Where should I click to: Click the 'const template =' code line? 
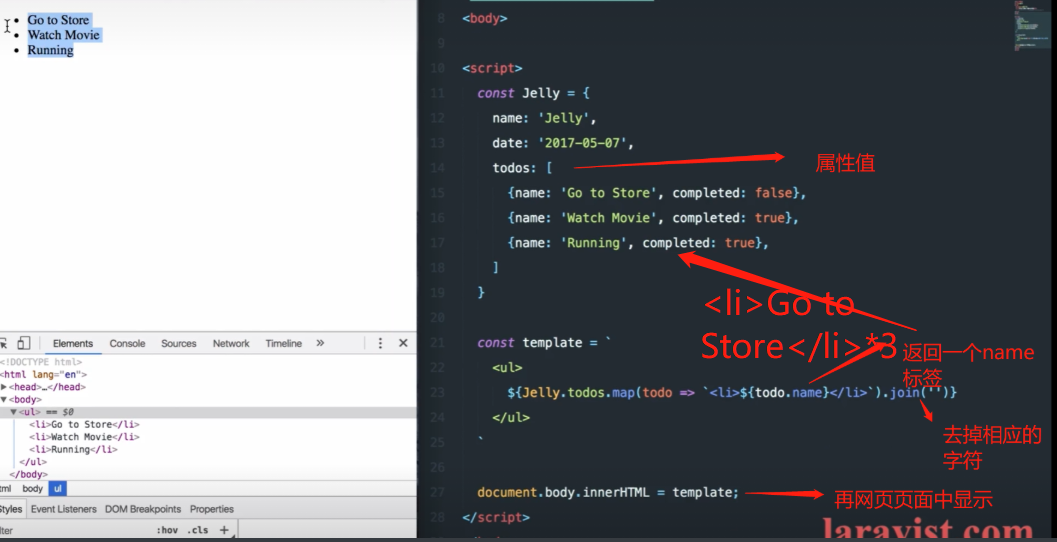coord(543,342)
